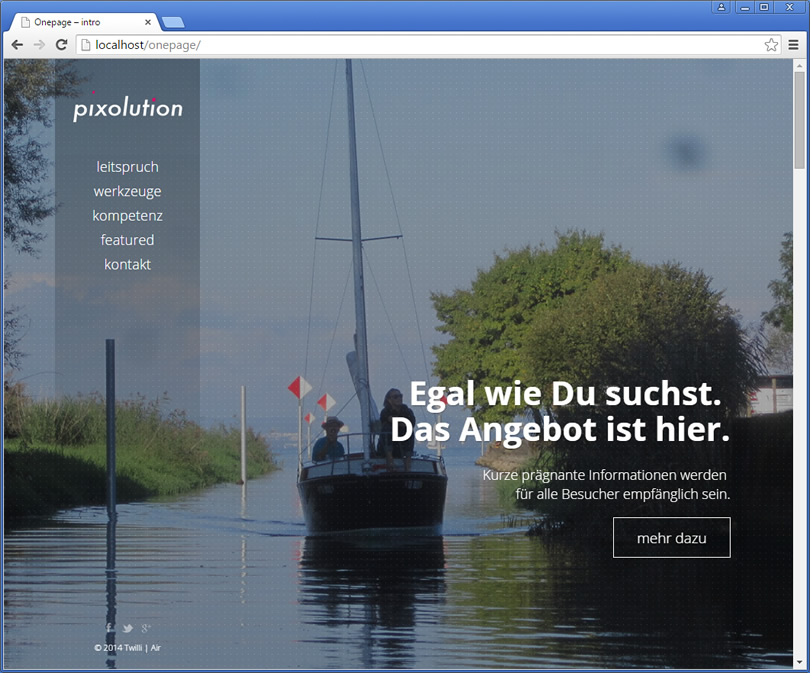Open the Twitter social link icon

[x=128, y=628]
